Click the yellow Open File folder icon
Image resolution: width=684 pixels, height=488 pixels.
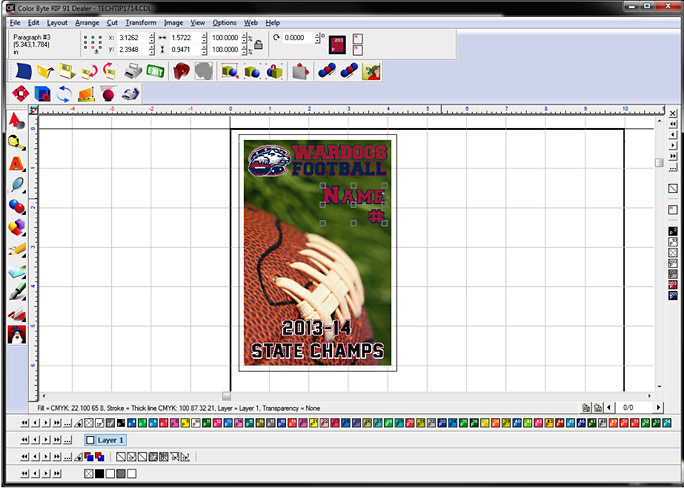[x=45, y=71]
